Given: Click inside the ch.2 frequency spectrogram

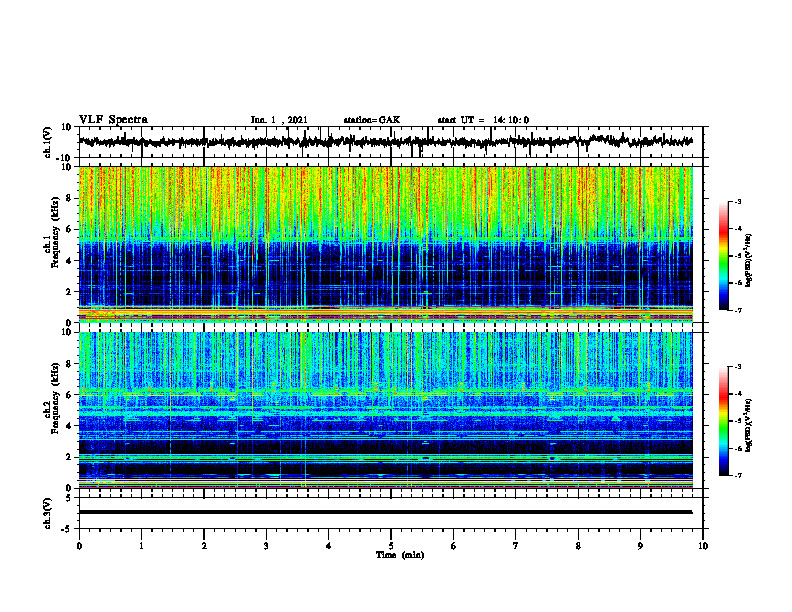Looking at the screenshot, I should [x=386, y=410].
